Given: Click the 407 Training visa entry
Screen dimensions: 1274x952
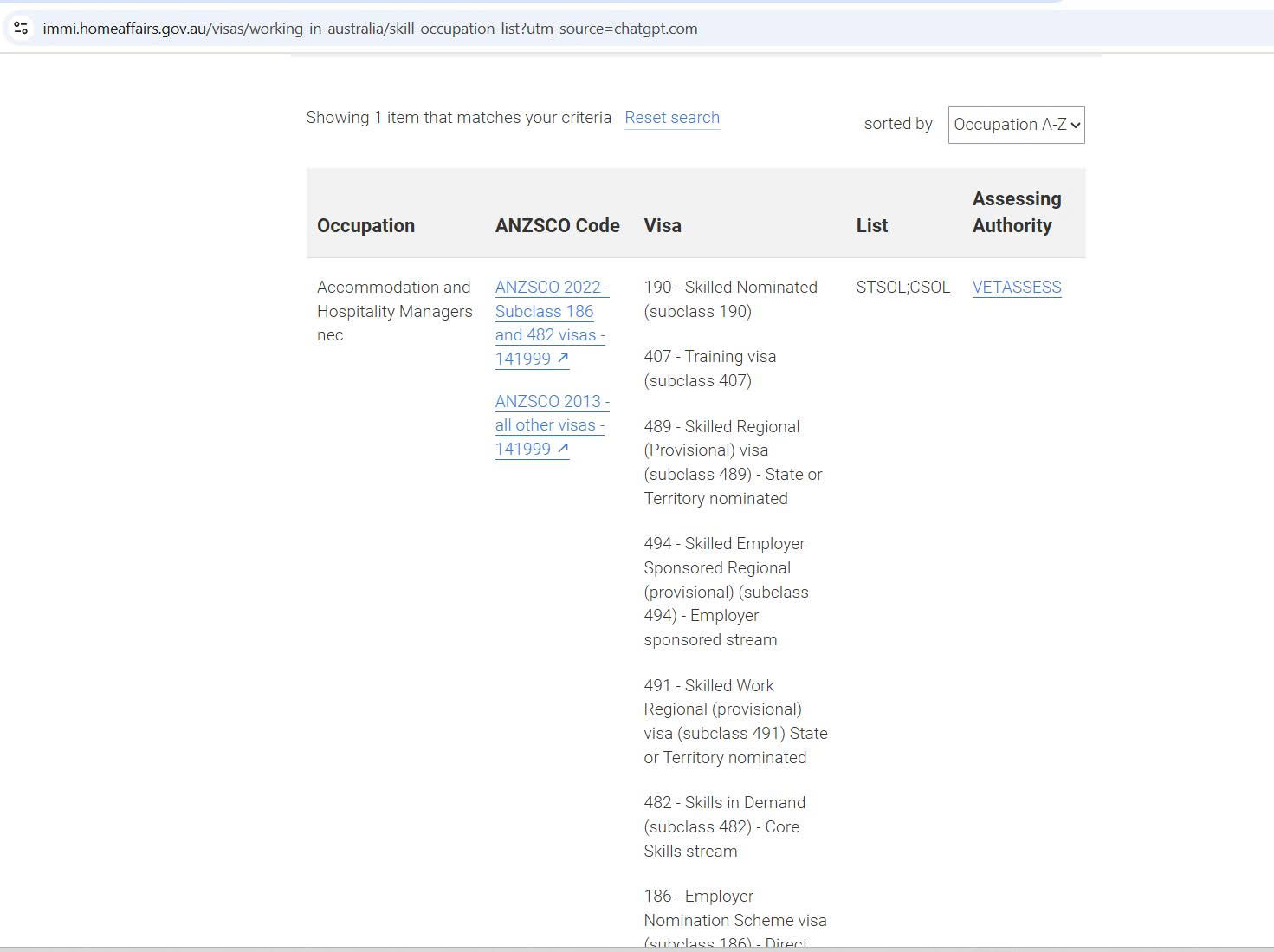Looking at the screenshot, I should point(709,368).
